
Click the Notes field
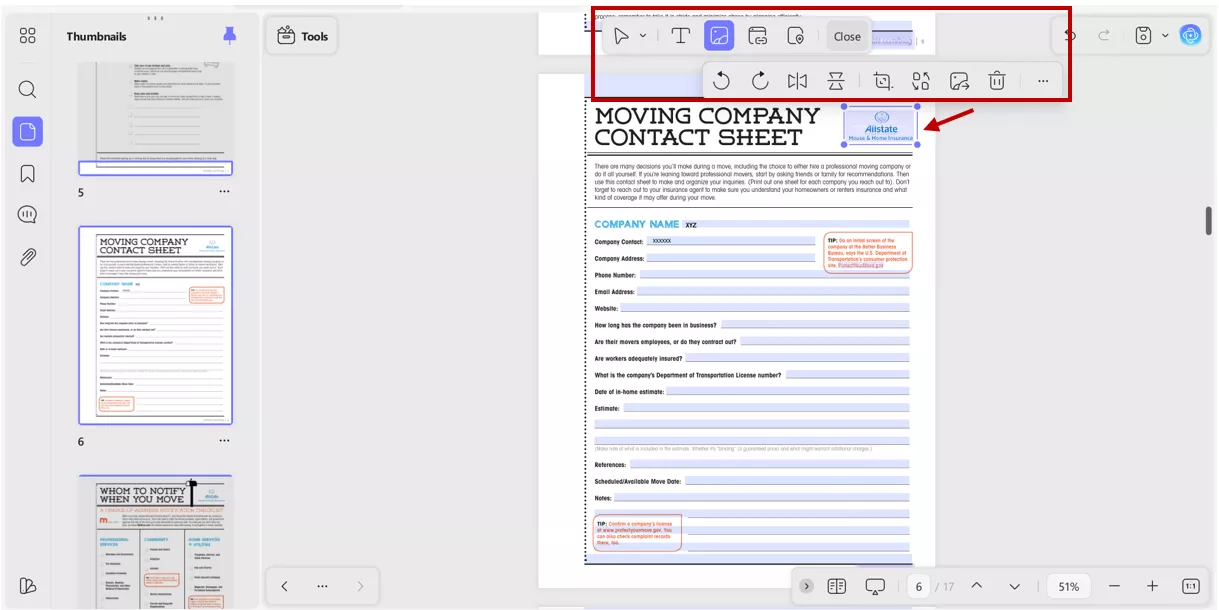[x=762, y=497]
